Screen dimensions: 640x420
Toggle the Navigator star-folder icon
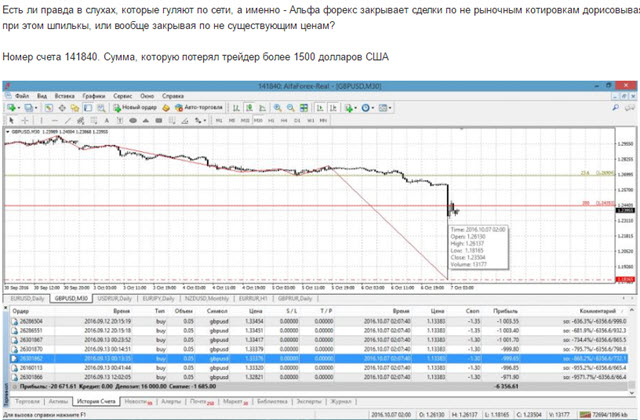(75, 108)
